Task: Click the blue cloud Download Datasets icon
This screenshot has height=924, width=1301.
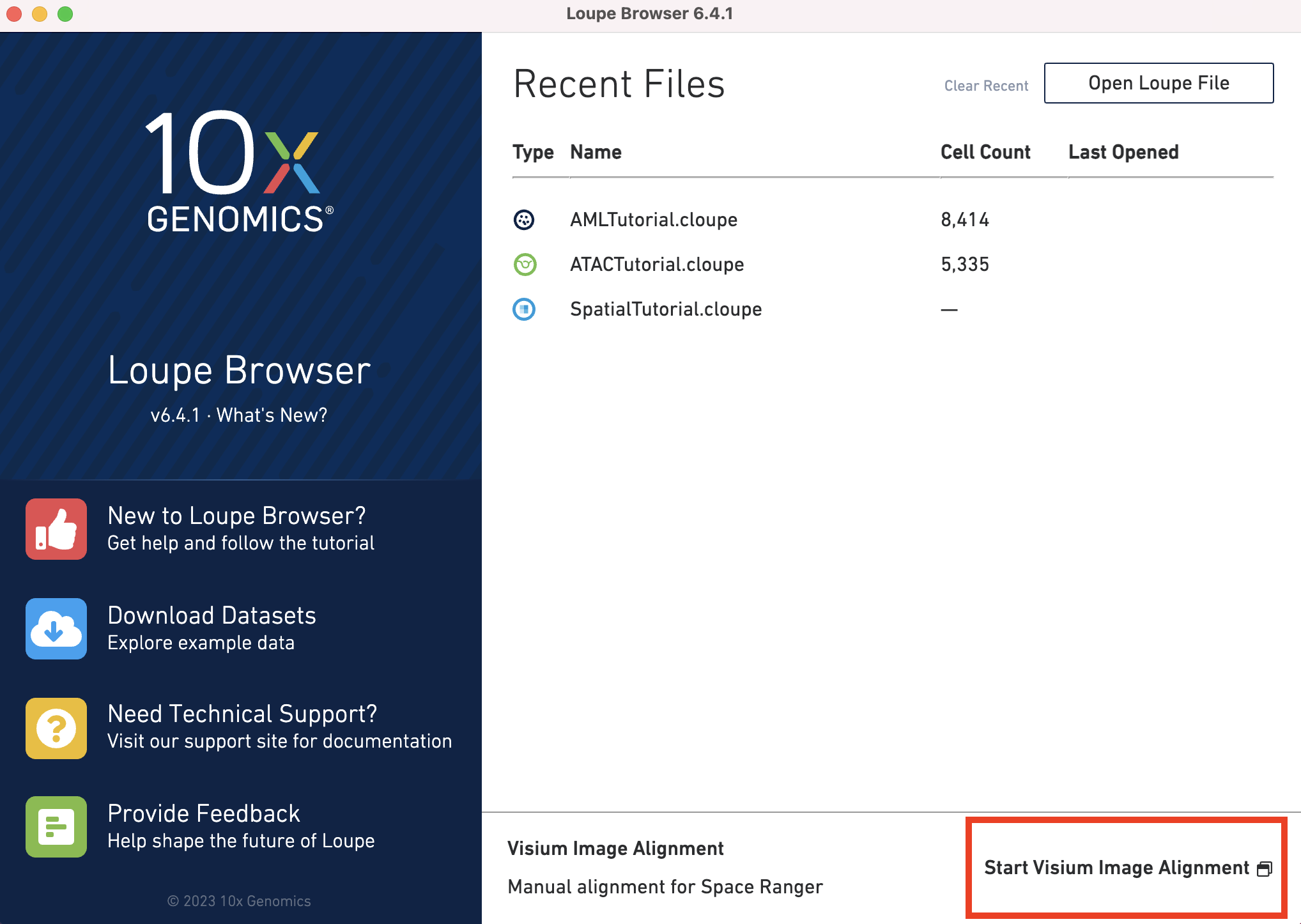Action: point(56,629)
